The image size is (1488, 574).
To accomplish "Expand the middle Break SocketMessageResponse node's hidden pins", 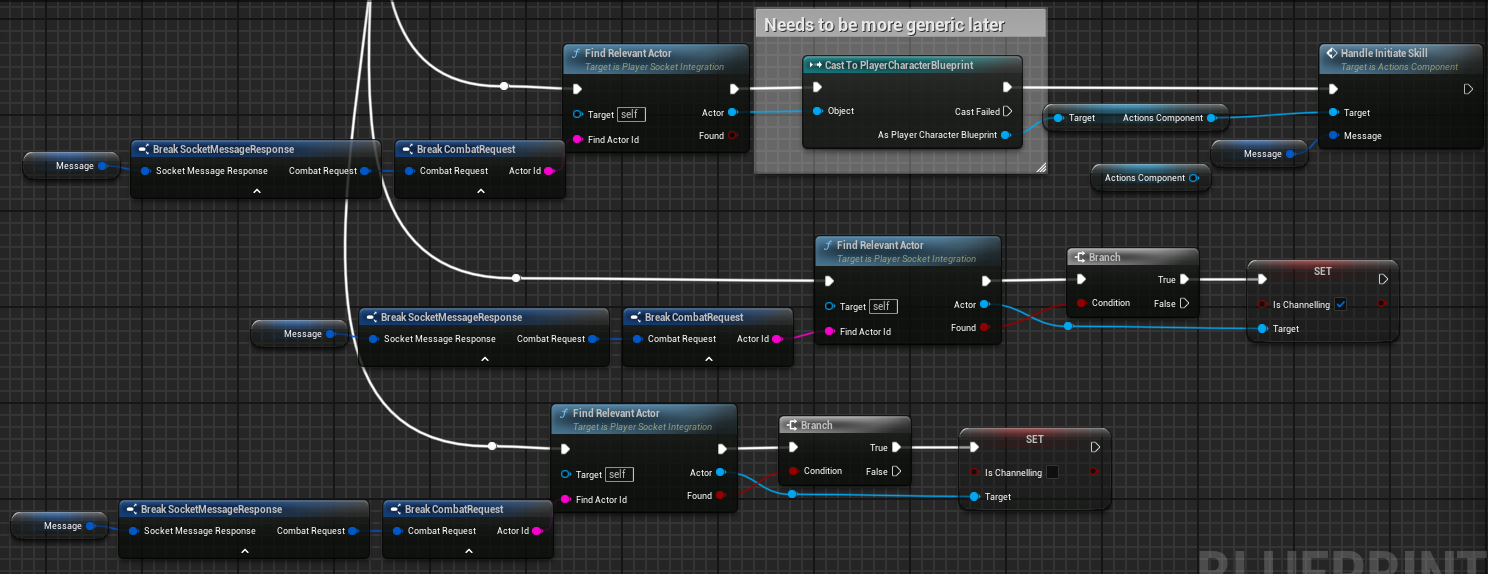I will tap(485, 358).
